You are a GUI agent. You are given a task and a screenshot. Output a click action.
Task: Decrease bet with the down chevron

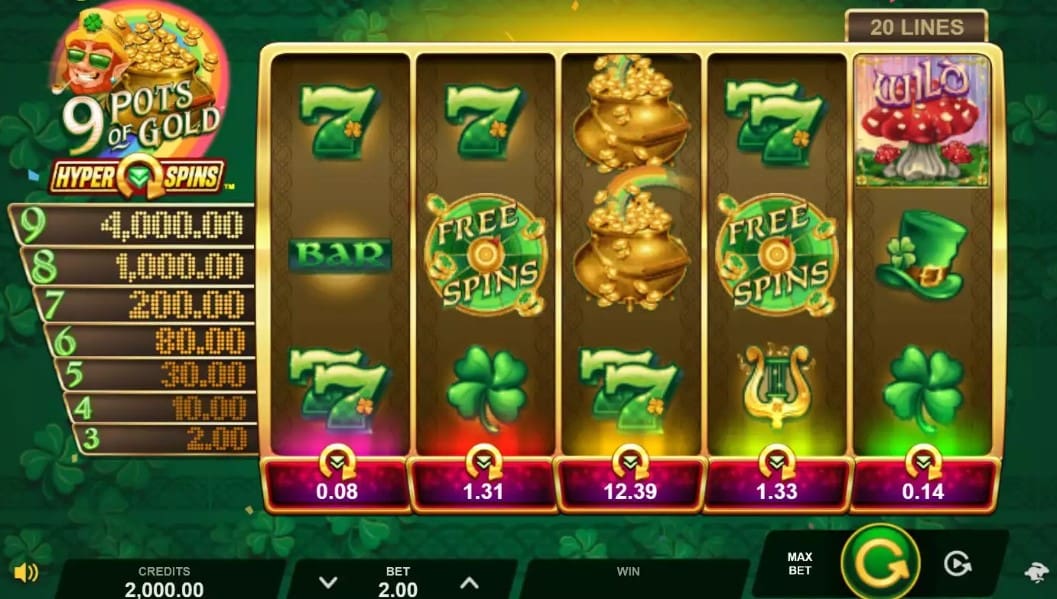328,582
